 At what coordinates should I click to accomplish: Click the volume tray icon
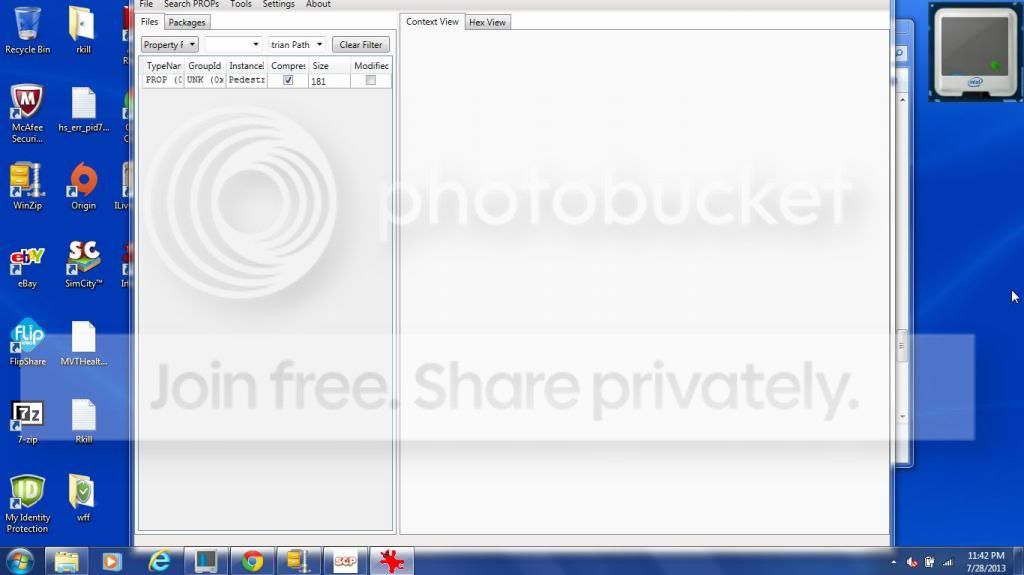912,563
